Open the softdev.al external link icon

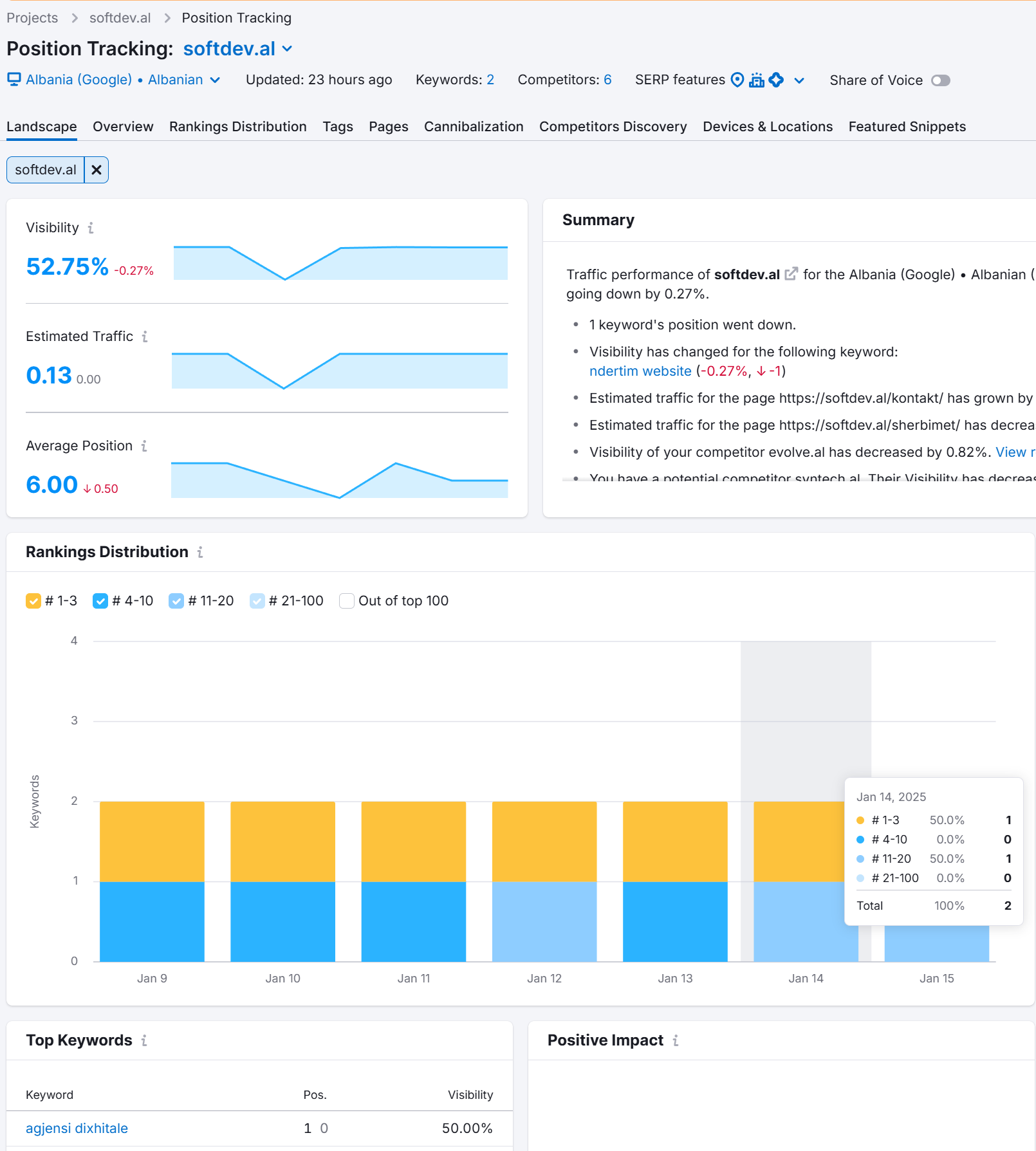(x=791, y=274)
